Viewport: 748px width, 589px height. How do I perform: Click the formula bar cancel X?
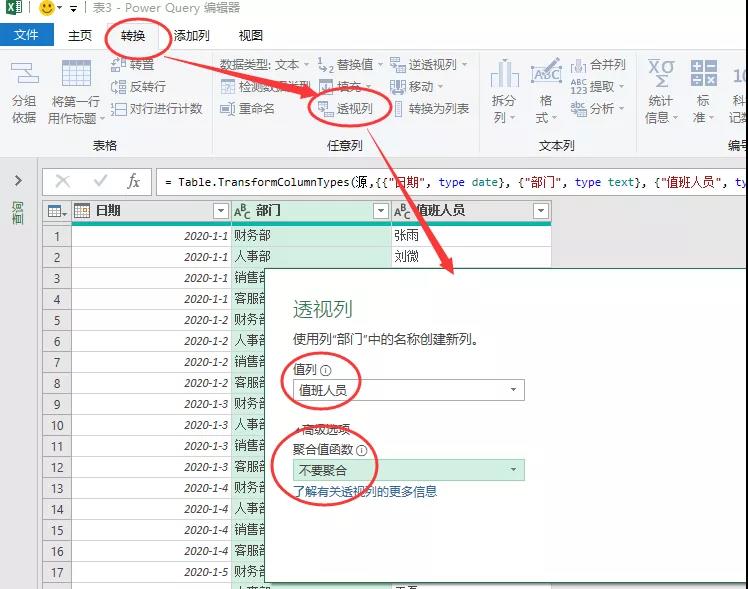coord(62,181)
